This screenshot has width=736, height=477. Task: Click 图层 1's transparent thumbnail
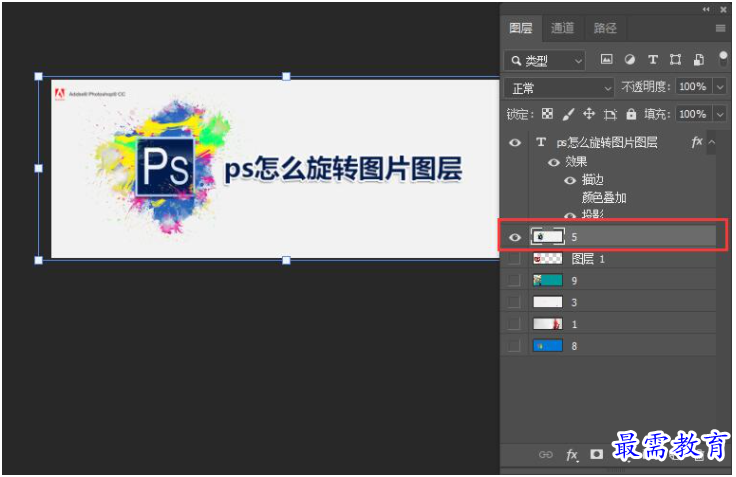(548, 258)
